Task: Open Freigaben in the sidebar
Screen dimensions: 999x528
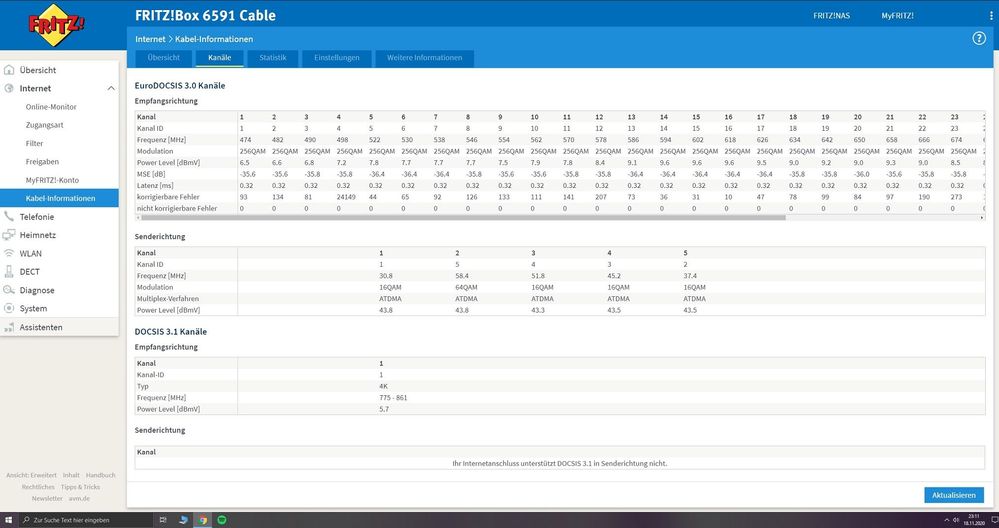Action: tap(42, 162)
